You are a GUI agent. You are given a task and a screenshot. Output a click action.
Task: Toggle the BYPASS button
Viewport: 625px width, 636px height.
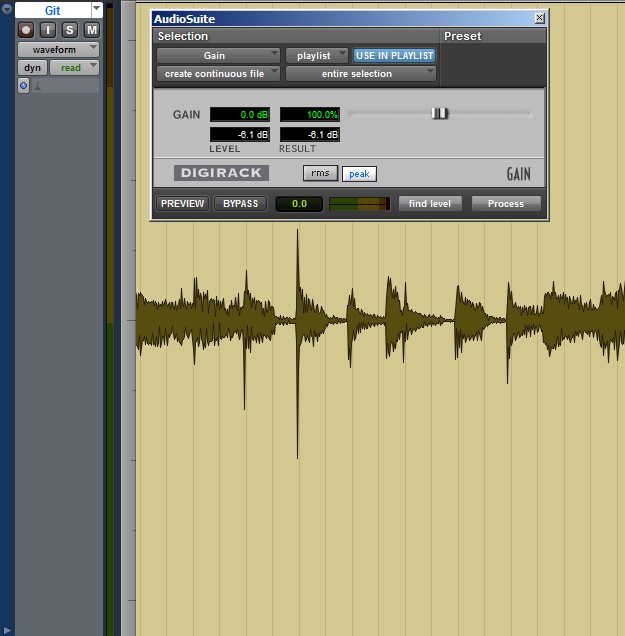click(240, 204)
